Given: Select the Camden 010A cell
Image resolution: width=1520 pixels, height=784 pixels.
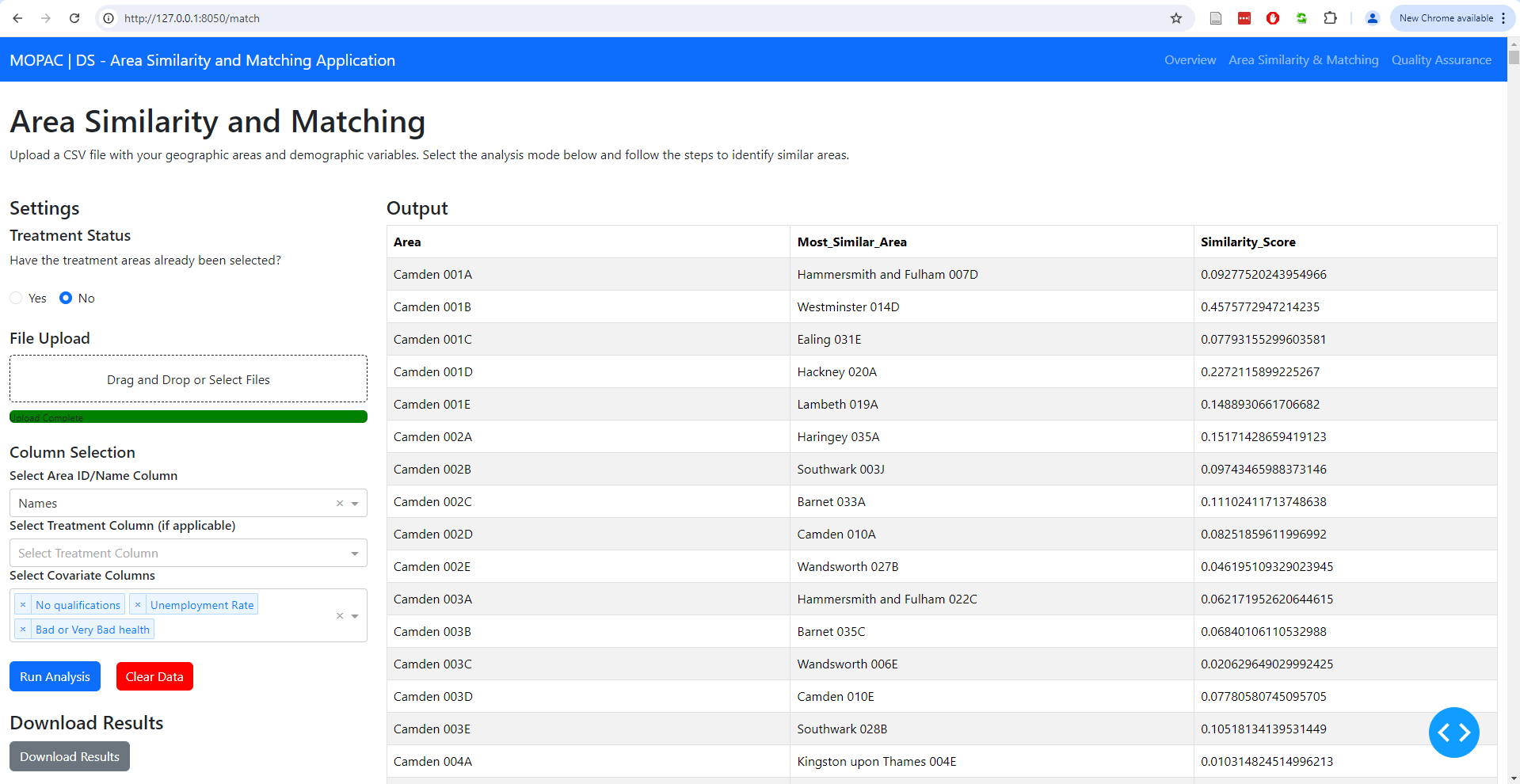Looking at the screenshot, I should pos(992,535).
